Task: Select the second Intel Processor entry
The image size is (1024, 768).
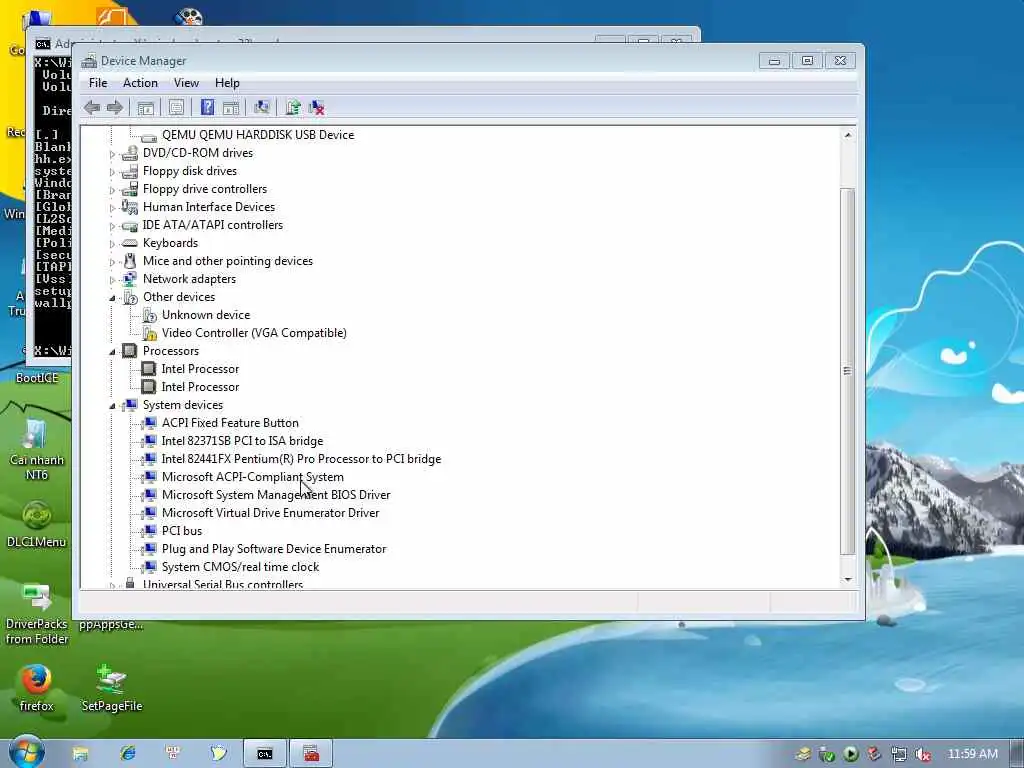Action: (x=200, y=387)
